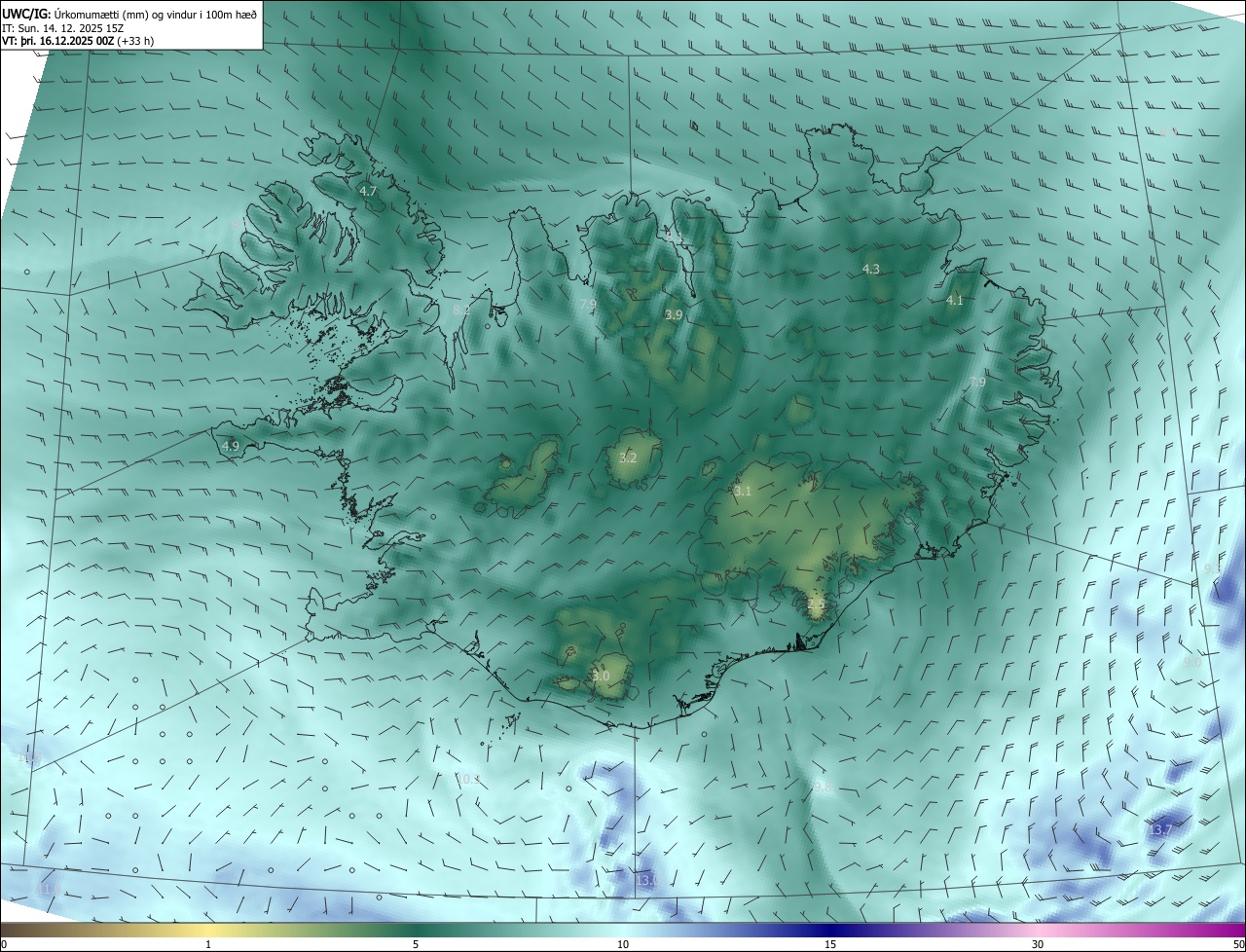Click the '0' tick on the color scale
This screenshot has width=1246, height=952.
point(4,944)
